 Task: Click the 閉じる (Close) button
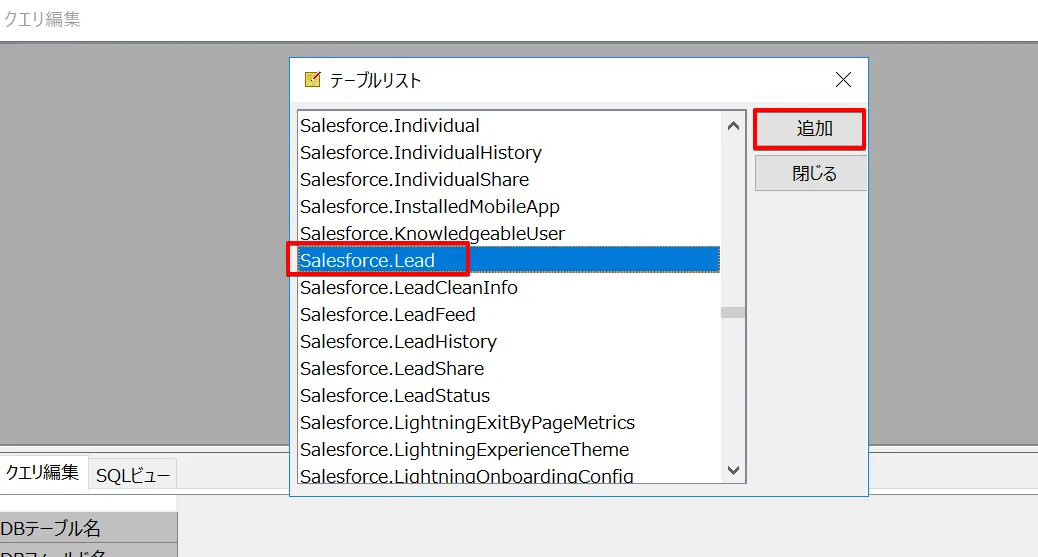[x=809, y=173]
